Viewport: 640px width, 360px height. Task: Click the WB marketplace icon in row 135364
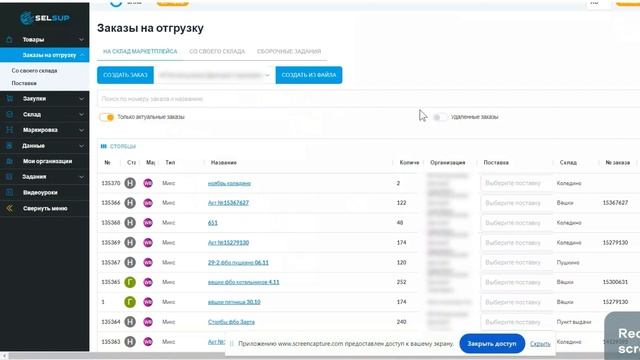[x=148, y=322]
